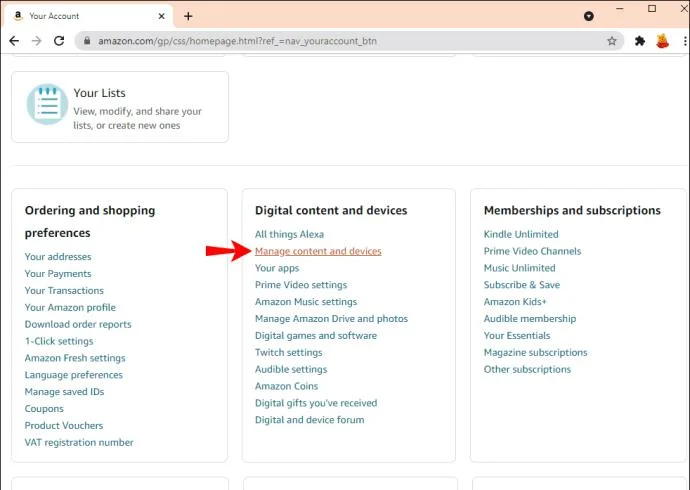
Task: Open Manage Amazon Drive and photos
Action: click(x=331, y=318)
